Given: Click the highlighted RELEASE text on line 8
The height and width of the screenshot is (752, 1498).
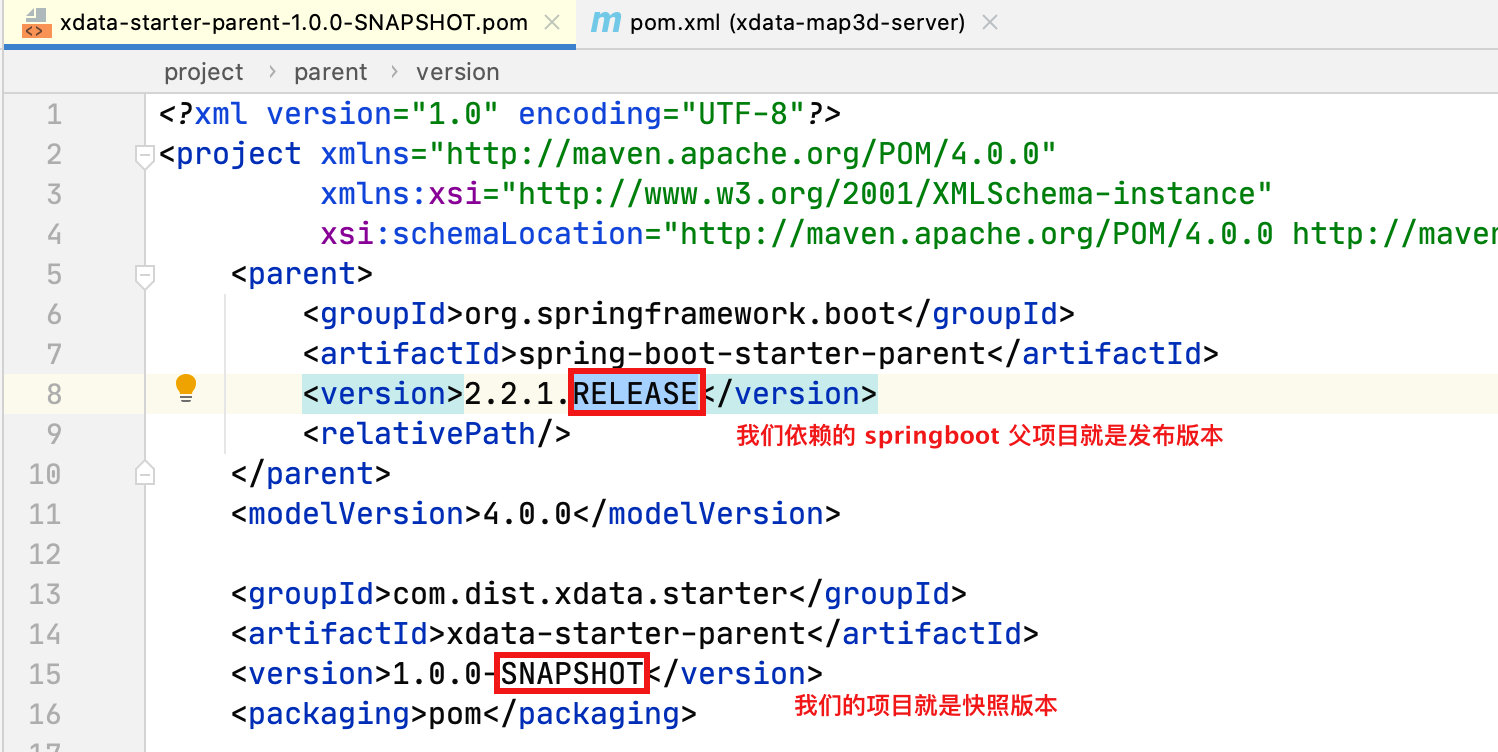Looking at the screenshot, I should [x=636, y=394].
